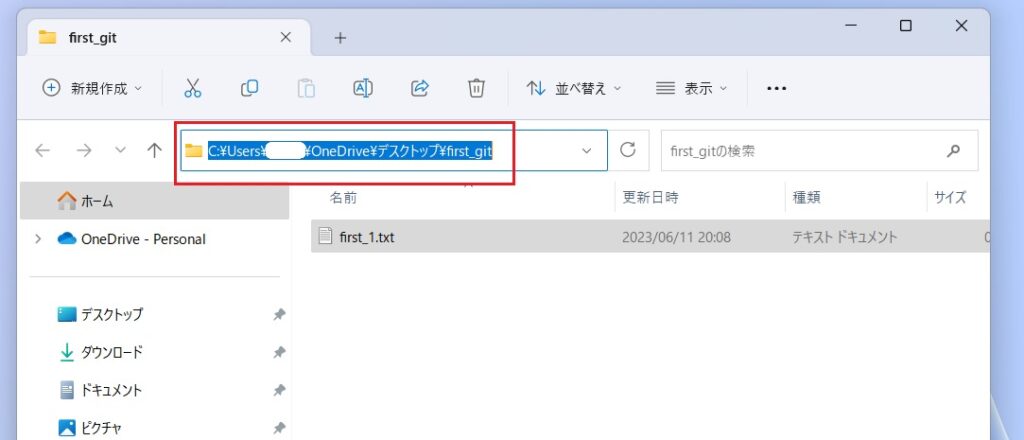The width and height of the screenshot is (1024, 440).
Task: Open the 並べ替え sort menu
Action: click(574, 88)
